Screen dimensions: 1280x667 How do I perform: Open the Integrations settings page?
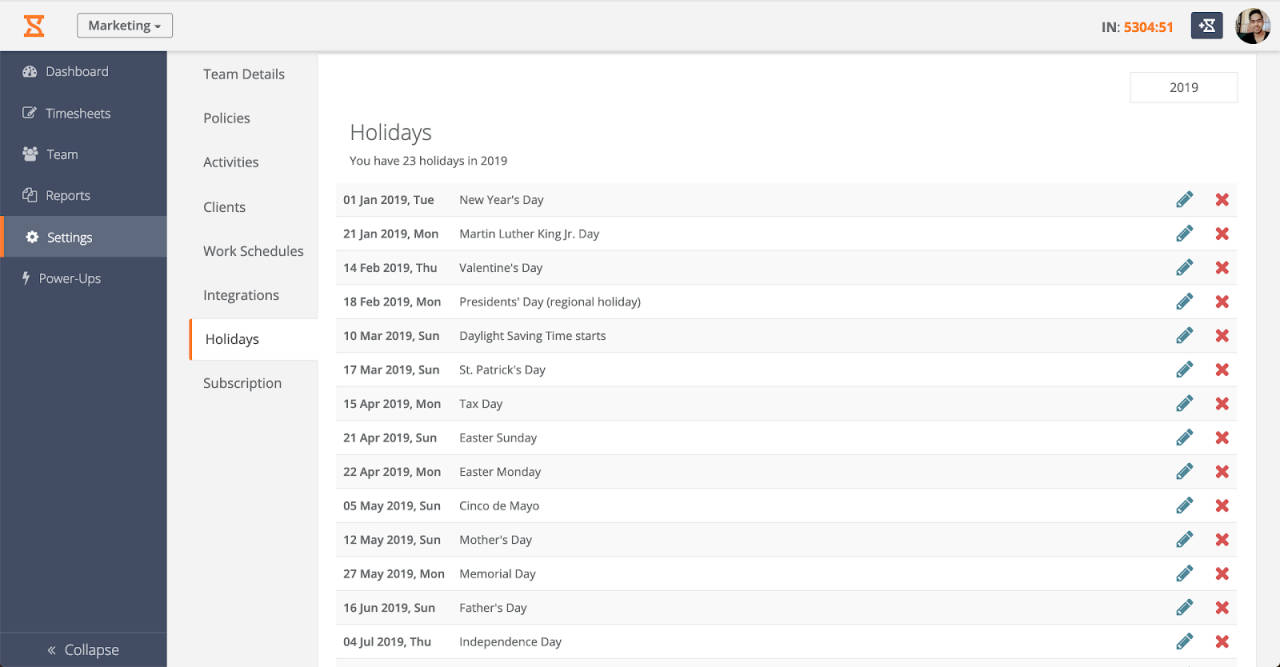[x=241, y=295]
